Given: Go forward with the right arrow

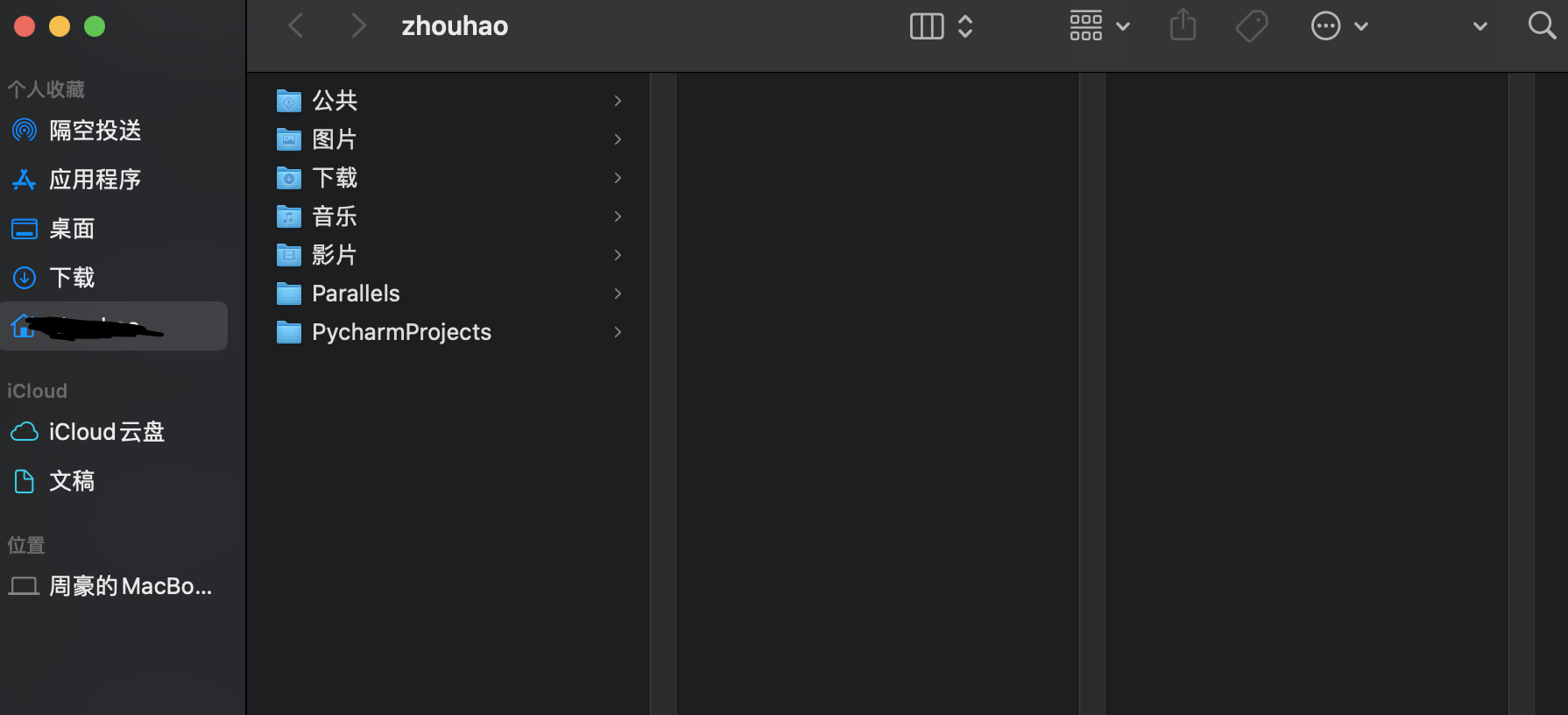Looking at the screenshot, I should 357,26.
